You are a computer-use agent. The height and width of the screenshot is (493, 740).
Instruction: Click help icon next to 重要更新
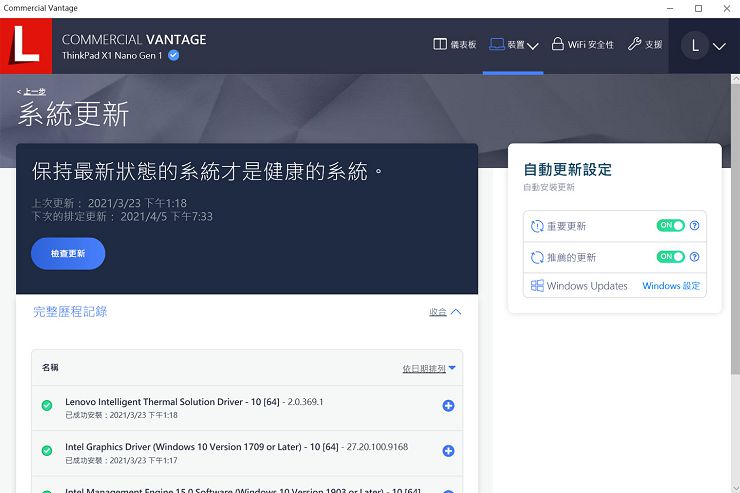[x=694, y=226]
